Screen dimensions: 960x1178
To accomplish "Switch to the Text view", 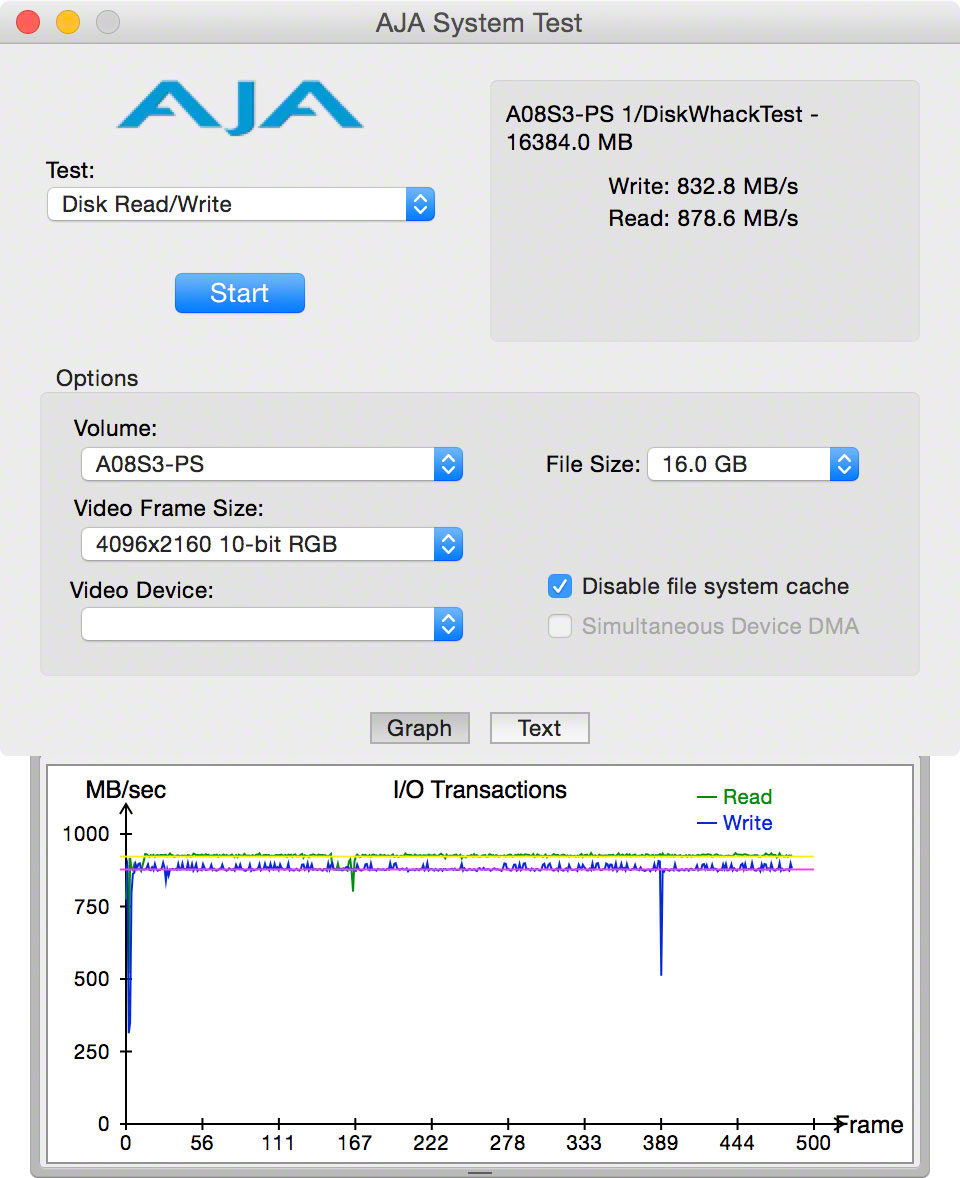I will [539, 728].
